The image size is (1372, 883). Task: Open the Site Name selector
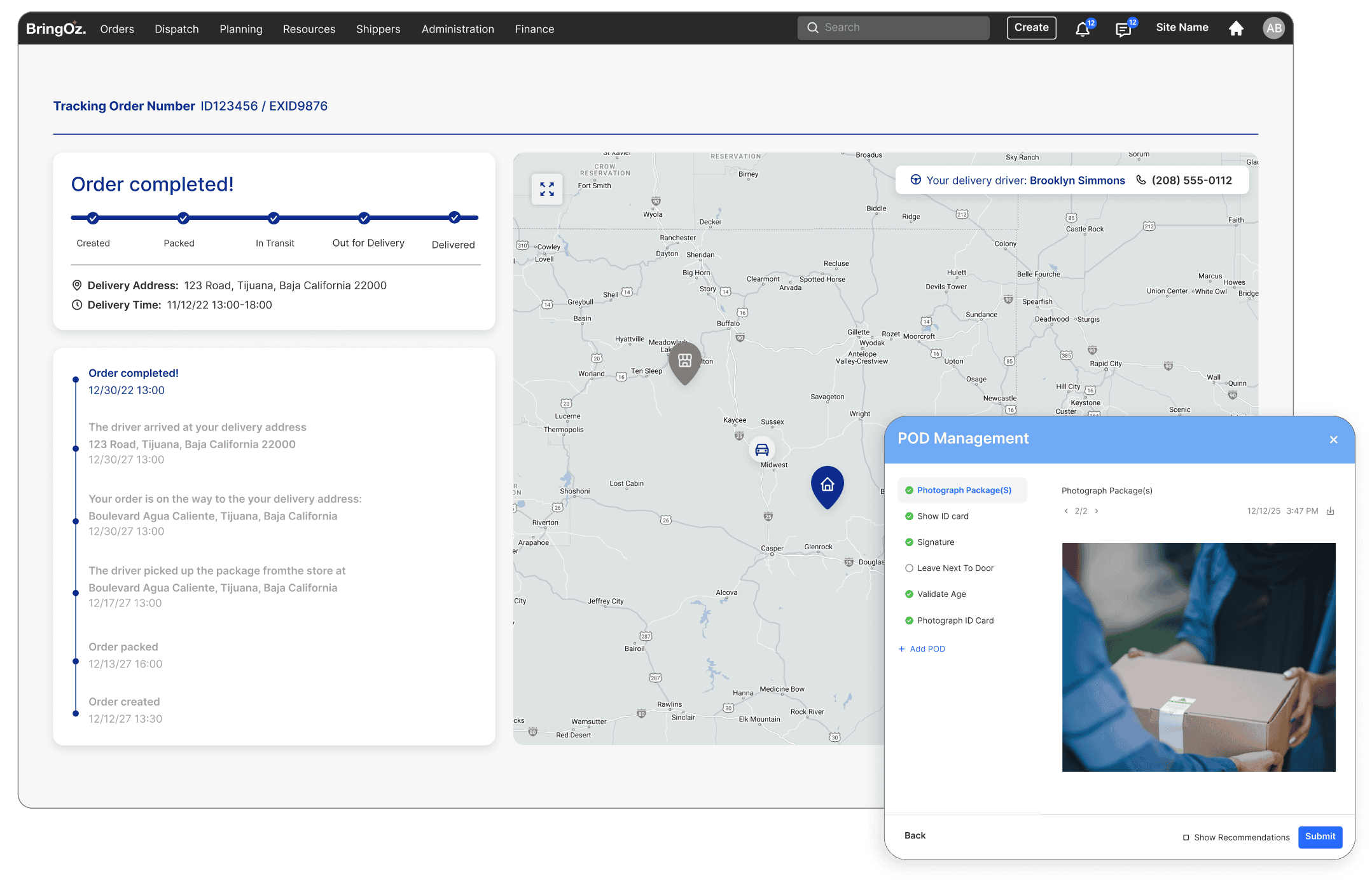click(x=1182, y=27)
